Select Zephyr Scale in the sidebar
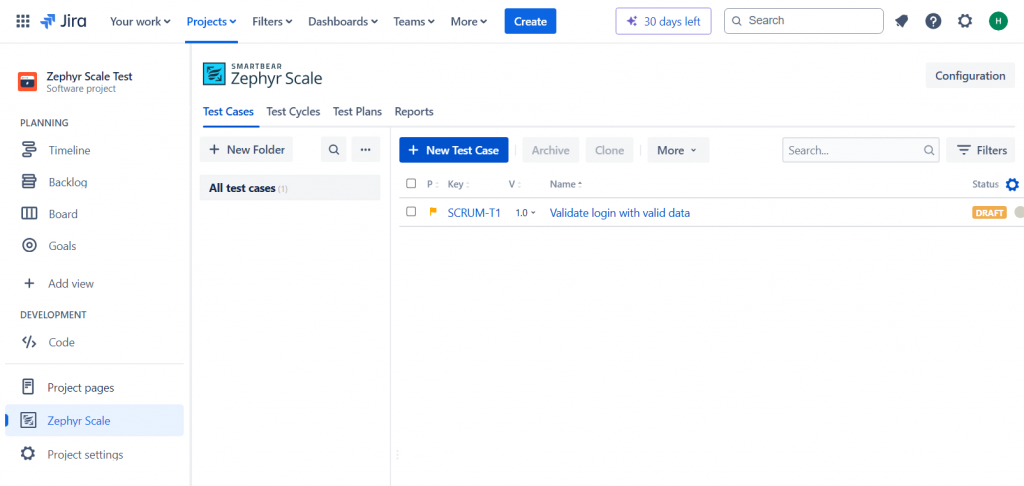Screen dimensions: 1024x486 [95, 421]
